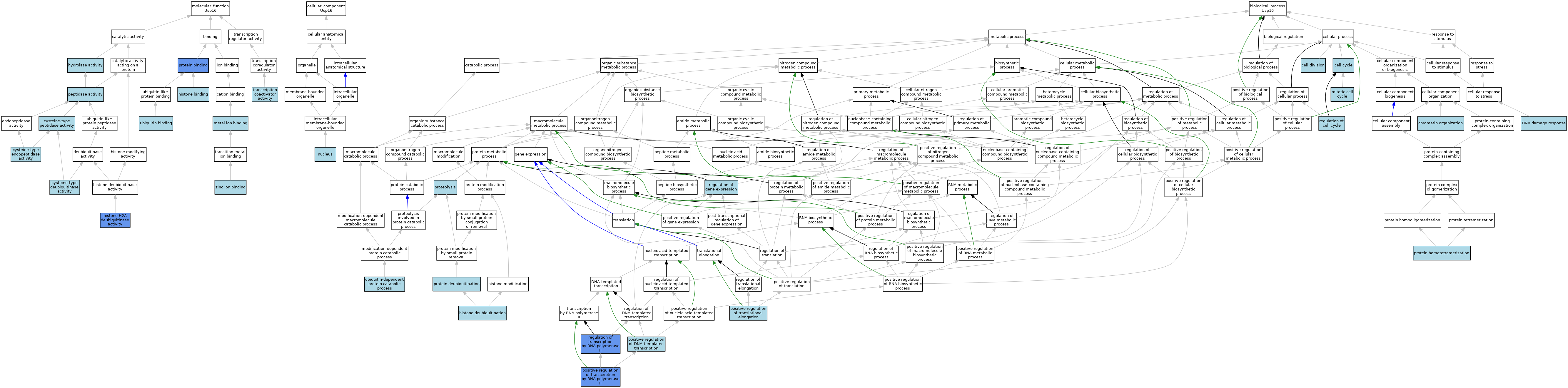This screenshot has width=1568, height=388.
Task: Select the 'protein complex oligomerization' node
Action: click(x=1442, y=187)
